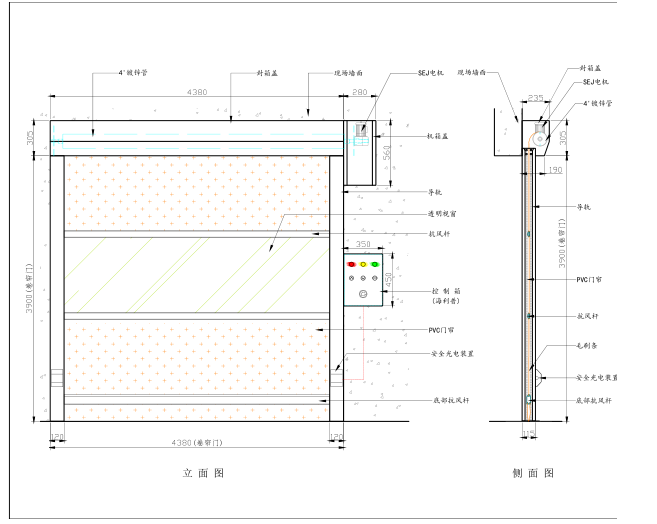The width and height of the screenshot is (657, 524).
Task: Select the transparent window panel of door
Action: click(x=197, y=277)
